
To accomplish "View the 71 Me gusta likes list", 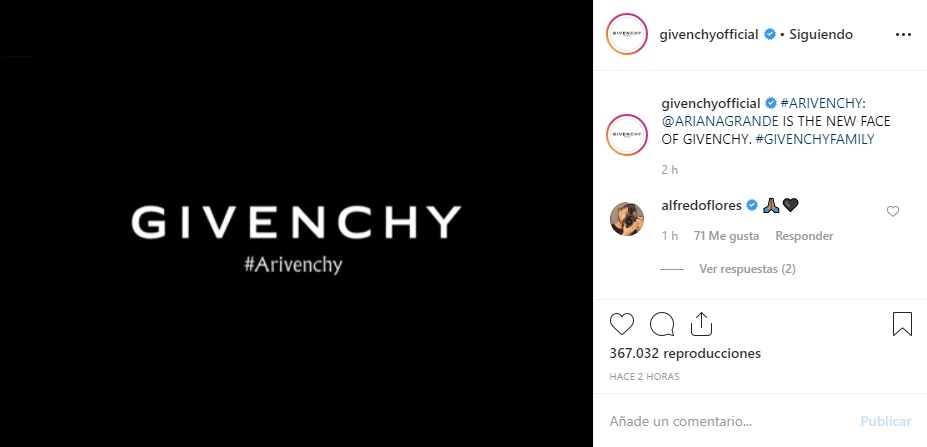I will [727, 236].
